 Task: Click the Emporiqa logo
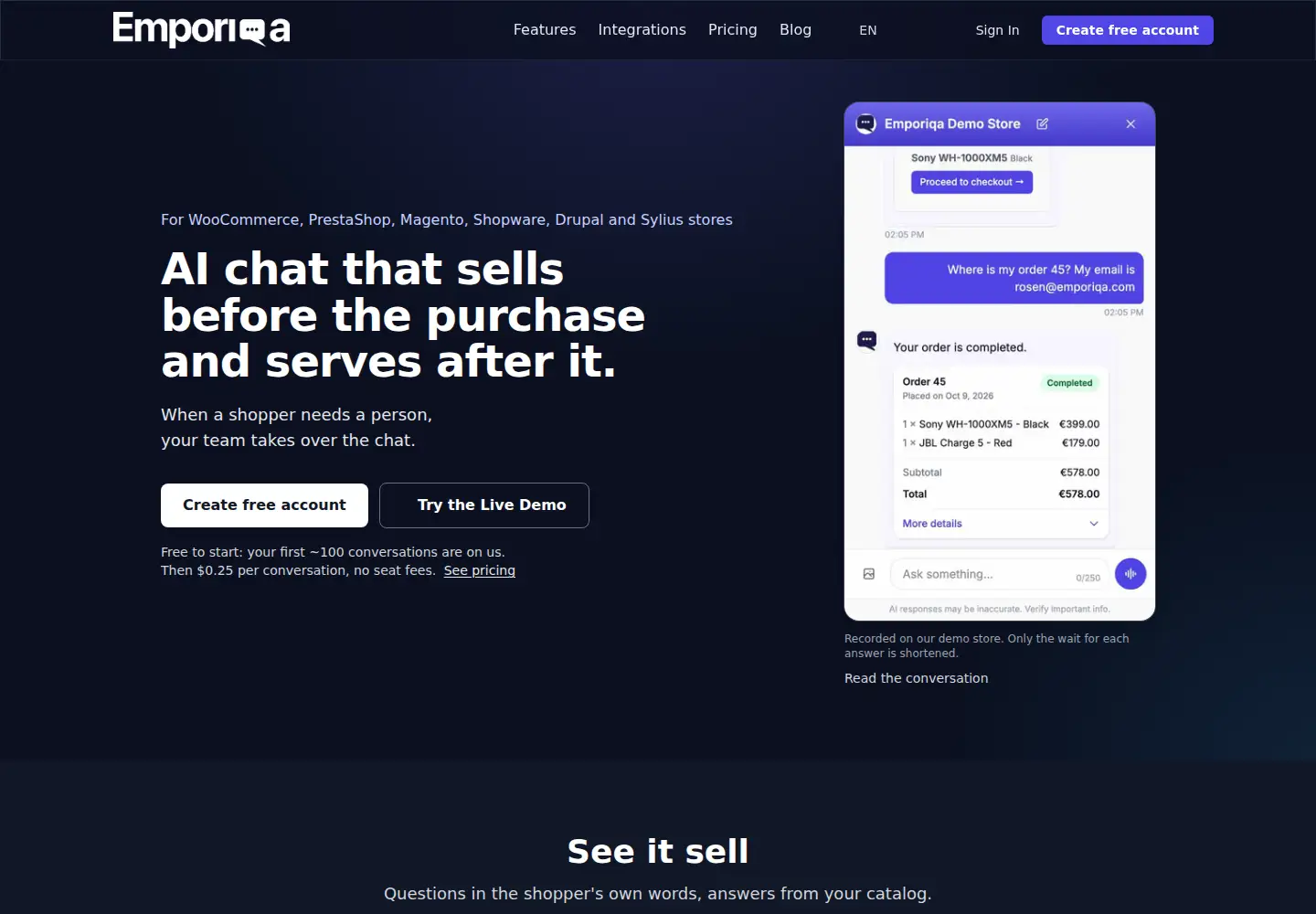[201, 29]
